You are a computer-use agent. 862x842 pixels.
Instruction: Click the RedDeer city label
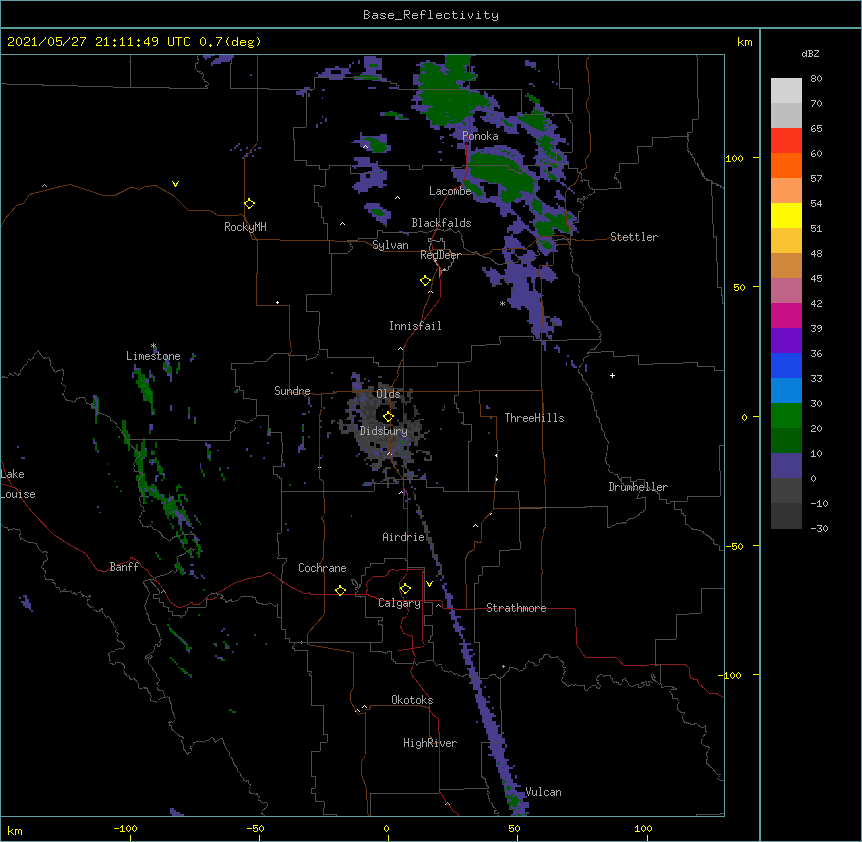pyautogui.click(x=441, y=255)
